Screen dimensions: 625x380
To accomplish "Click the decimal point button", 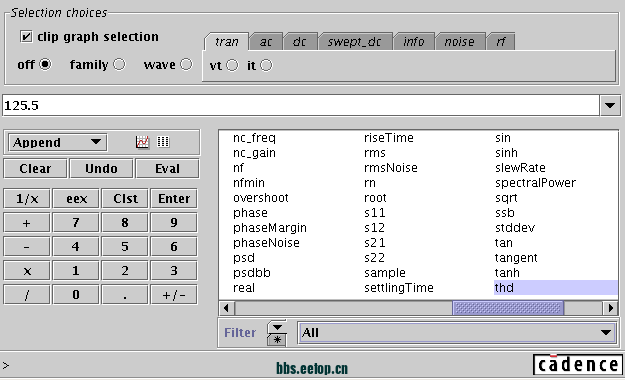I will pyautogui.click(x=125, y=295).
